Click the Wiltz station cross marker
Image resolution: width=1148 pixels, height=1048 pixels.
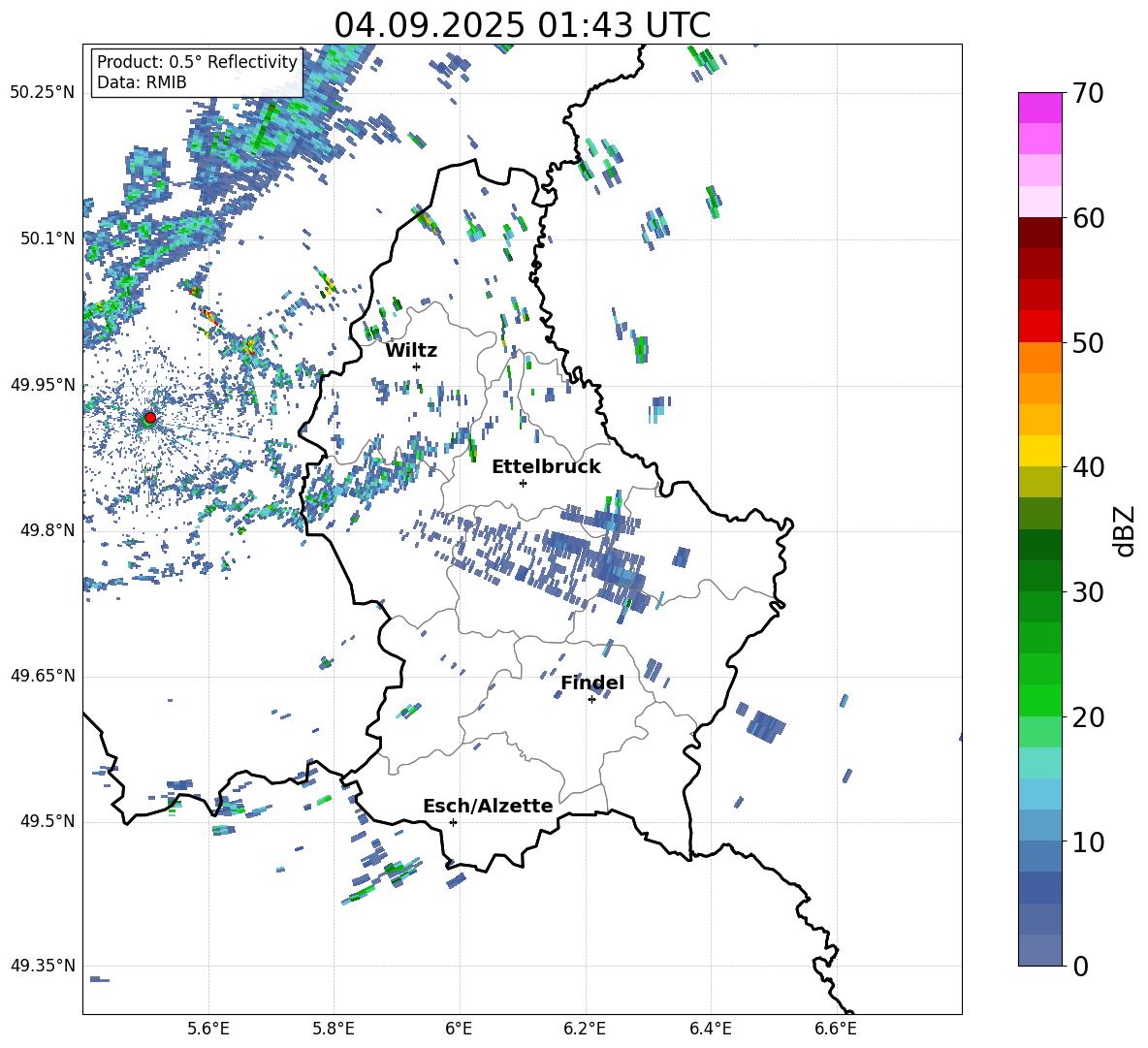pos(417,366)
